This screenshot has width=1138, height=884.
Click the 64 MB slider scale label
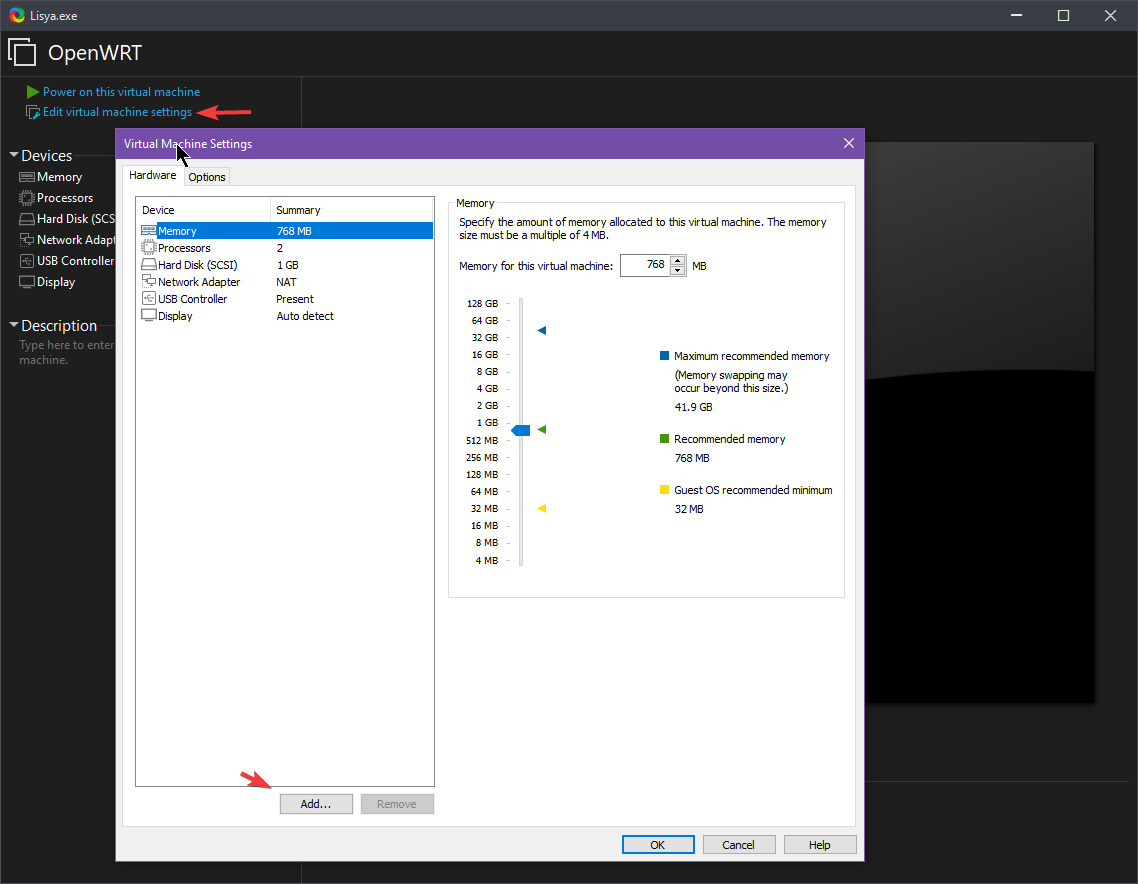(484, 491)
